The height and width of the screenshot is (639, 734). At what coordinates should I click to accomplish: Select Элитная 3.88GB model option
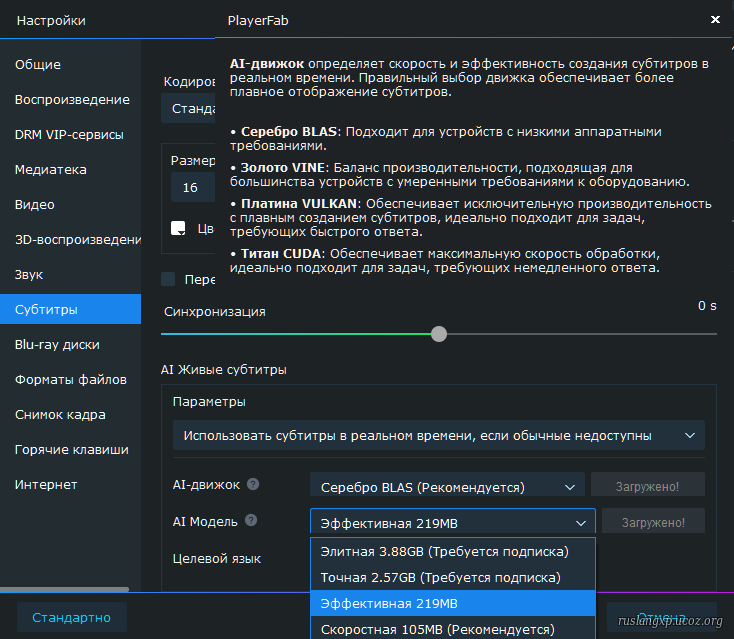(444, 552)
